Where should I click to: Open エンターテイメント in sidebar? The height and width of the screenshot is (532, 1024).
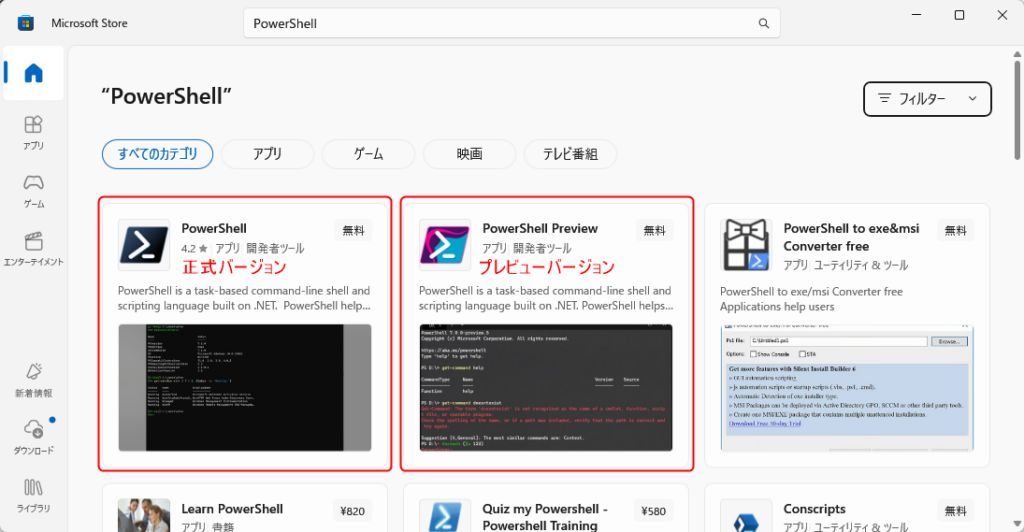33,249
